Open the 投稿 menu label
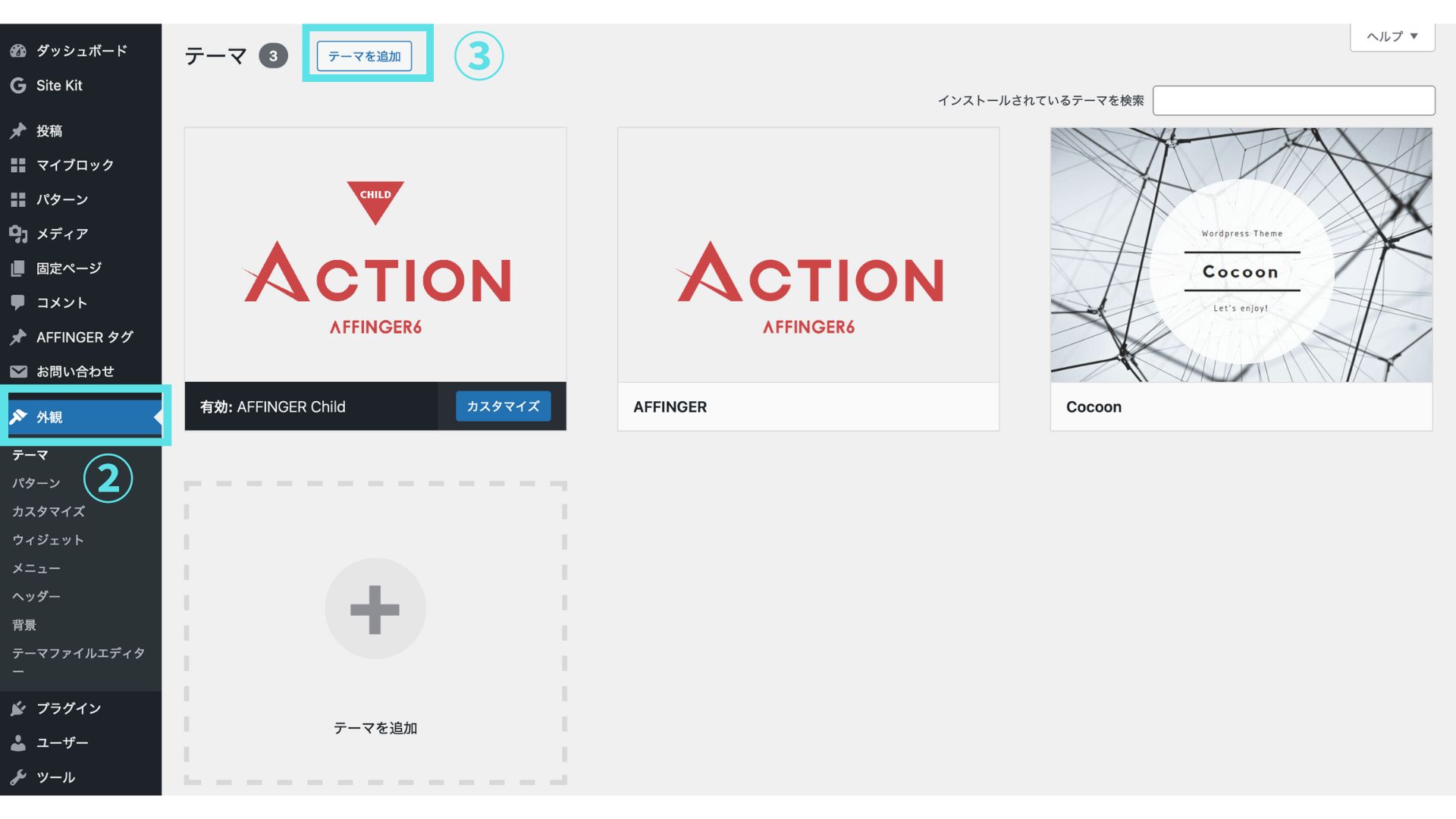The image size is (1456, 819). click(49, 131)
